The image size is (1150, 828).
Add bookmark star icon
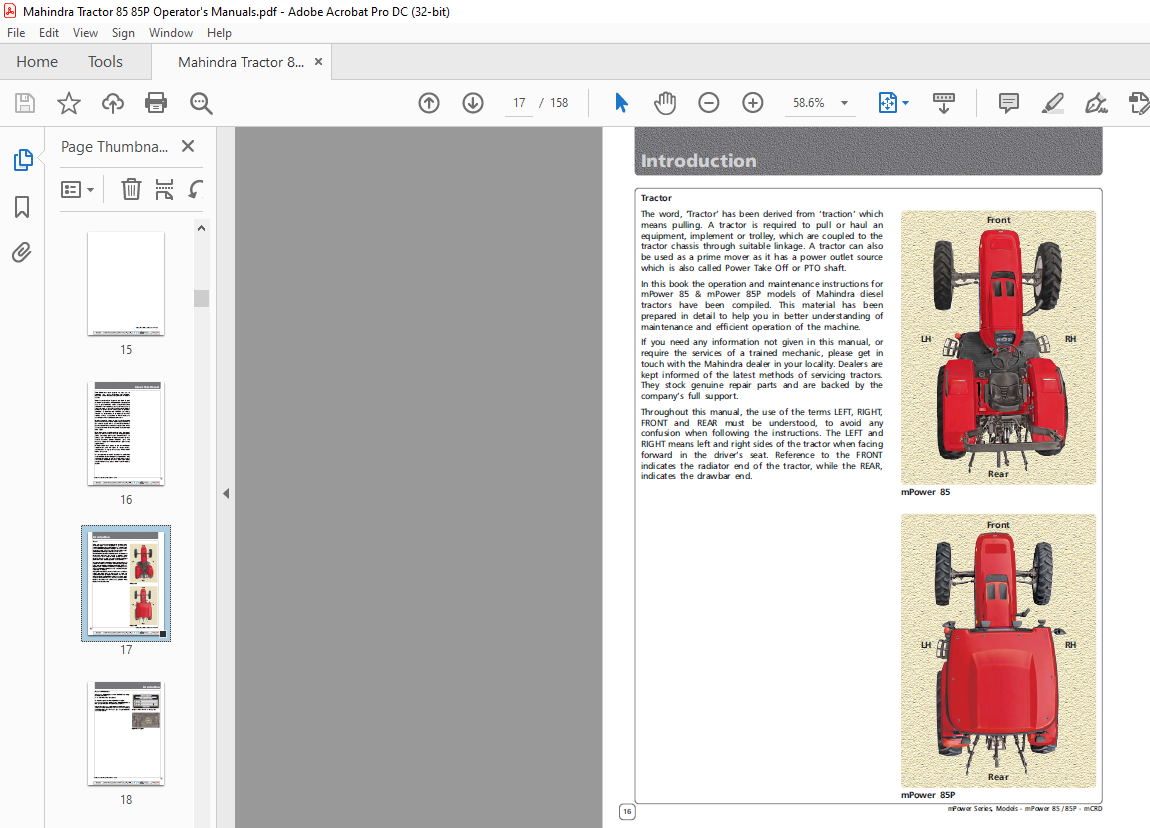[69, 103]
